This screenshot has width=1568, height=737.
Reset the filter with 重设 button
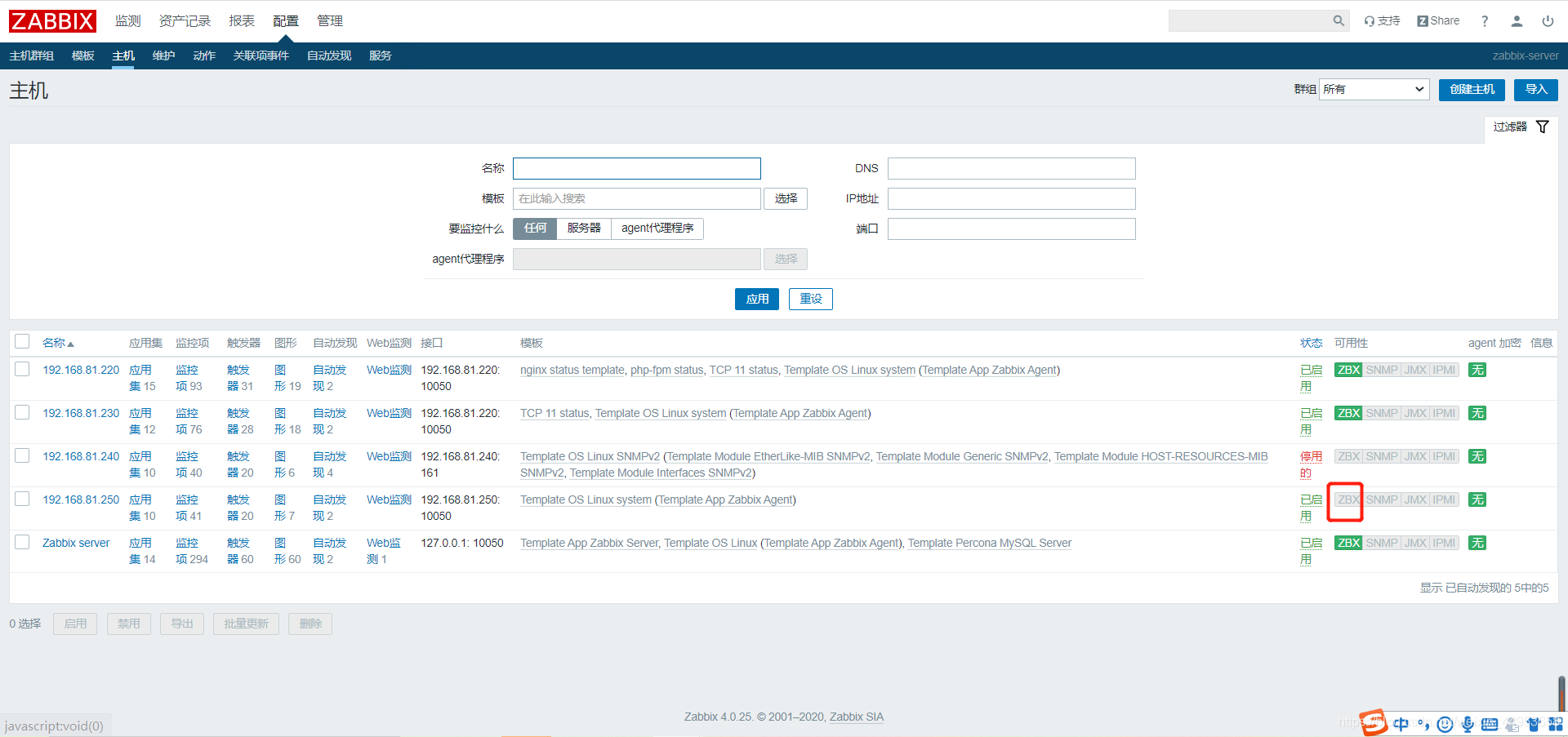pyautogui.click(x=811, y=299)
